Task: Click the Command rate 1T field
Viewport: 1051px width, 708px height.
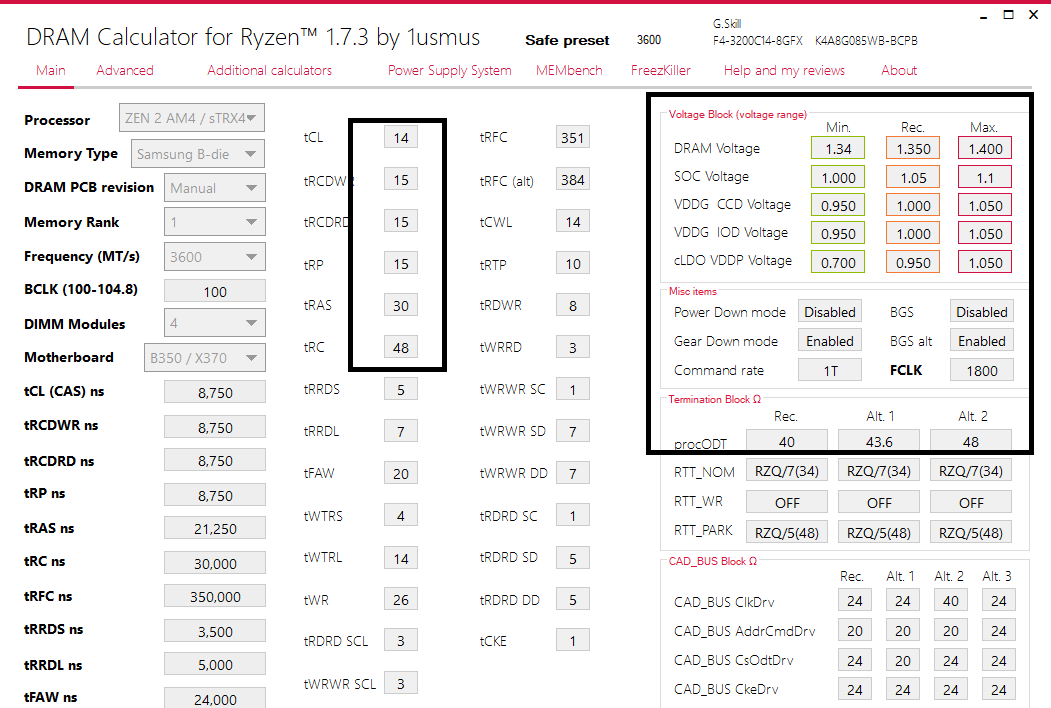Action: point(830,370)
